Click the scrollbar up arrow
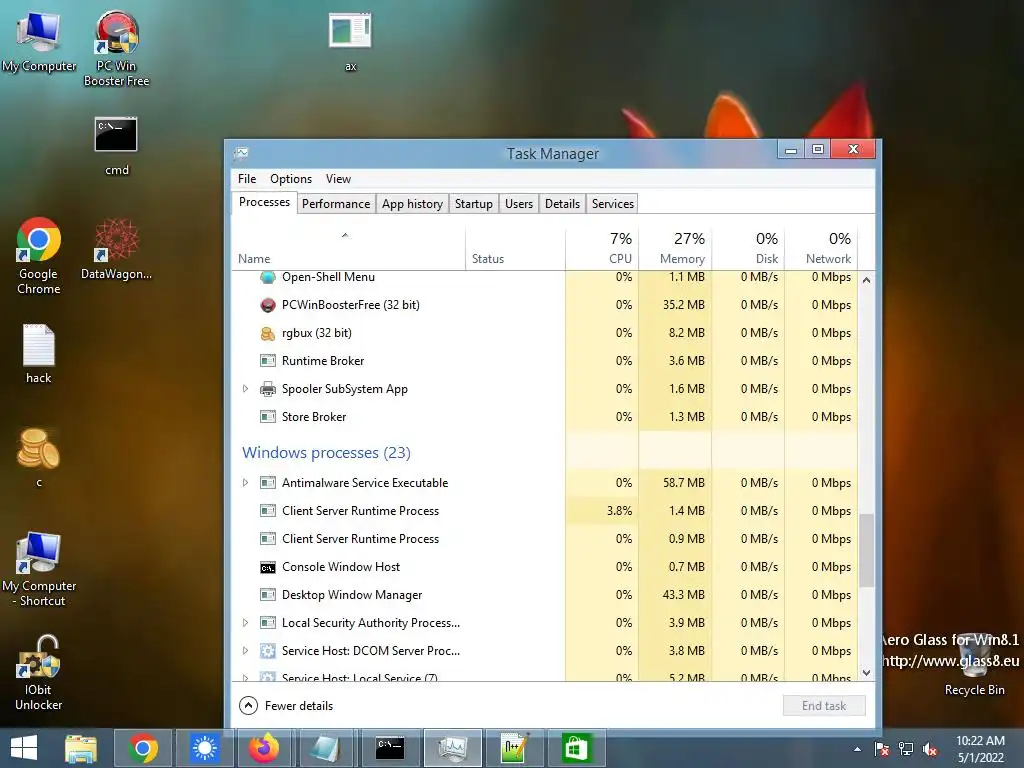 coord(867,280)
